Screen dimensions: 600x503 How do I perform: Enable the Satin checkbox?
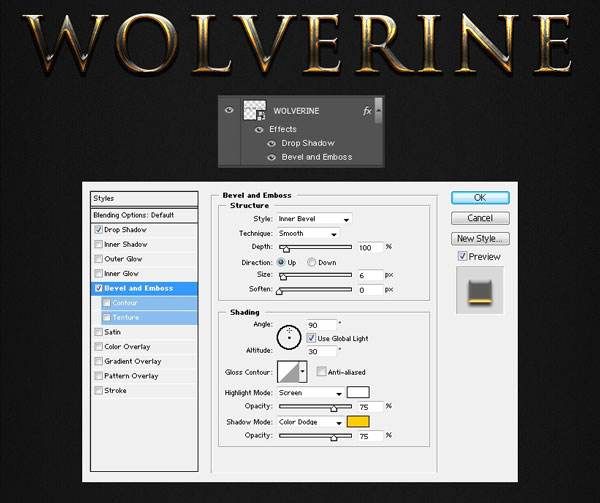(99, 332)
